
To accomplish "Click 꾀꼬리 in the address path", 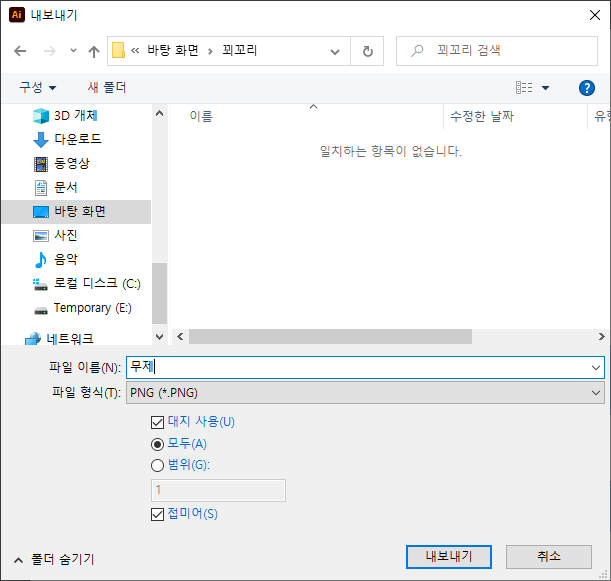I will pos(240,50).
